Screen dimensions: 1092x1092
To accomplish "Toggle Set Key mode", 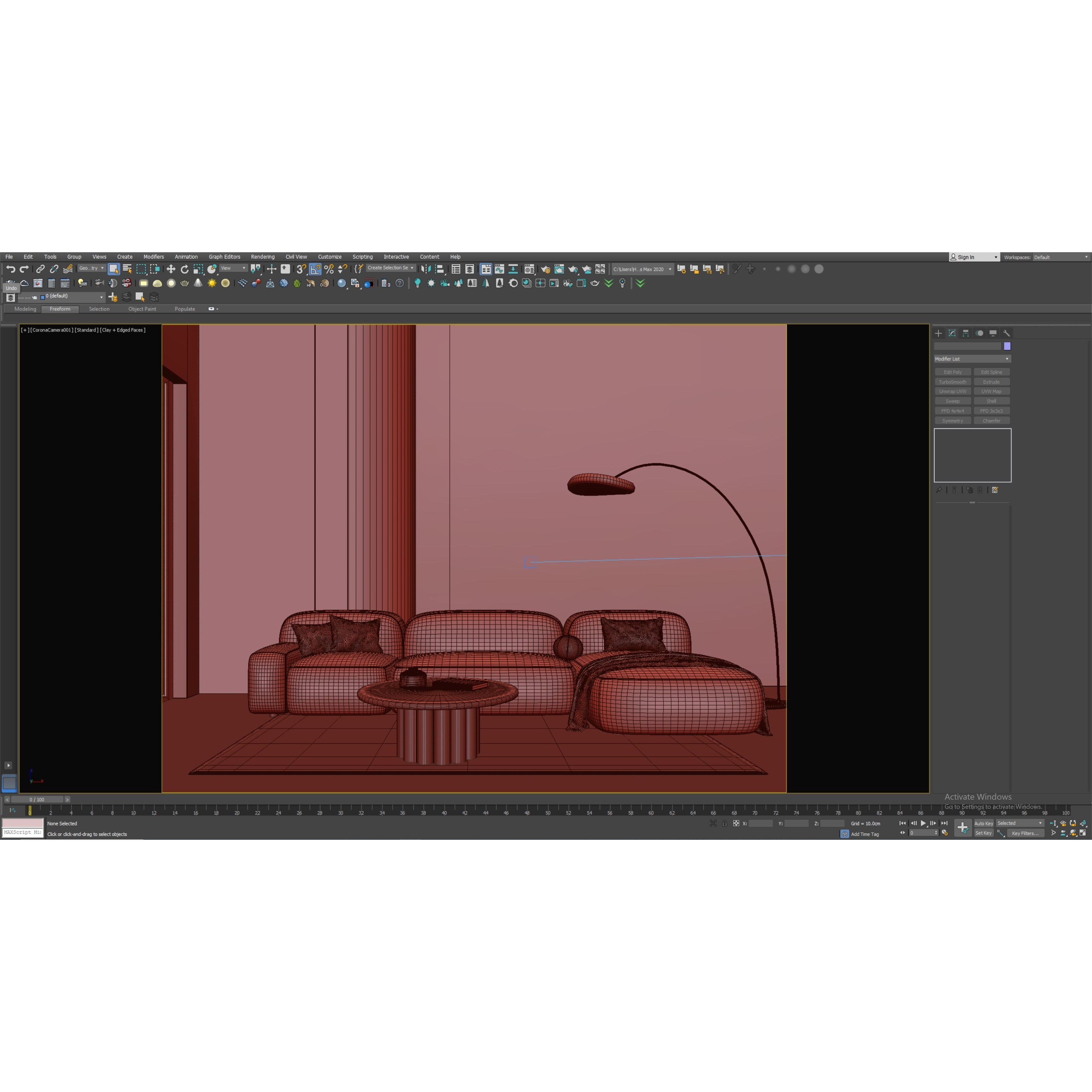I will click(x=983, y=833).
